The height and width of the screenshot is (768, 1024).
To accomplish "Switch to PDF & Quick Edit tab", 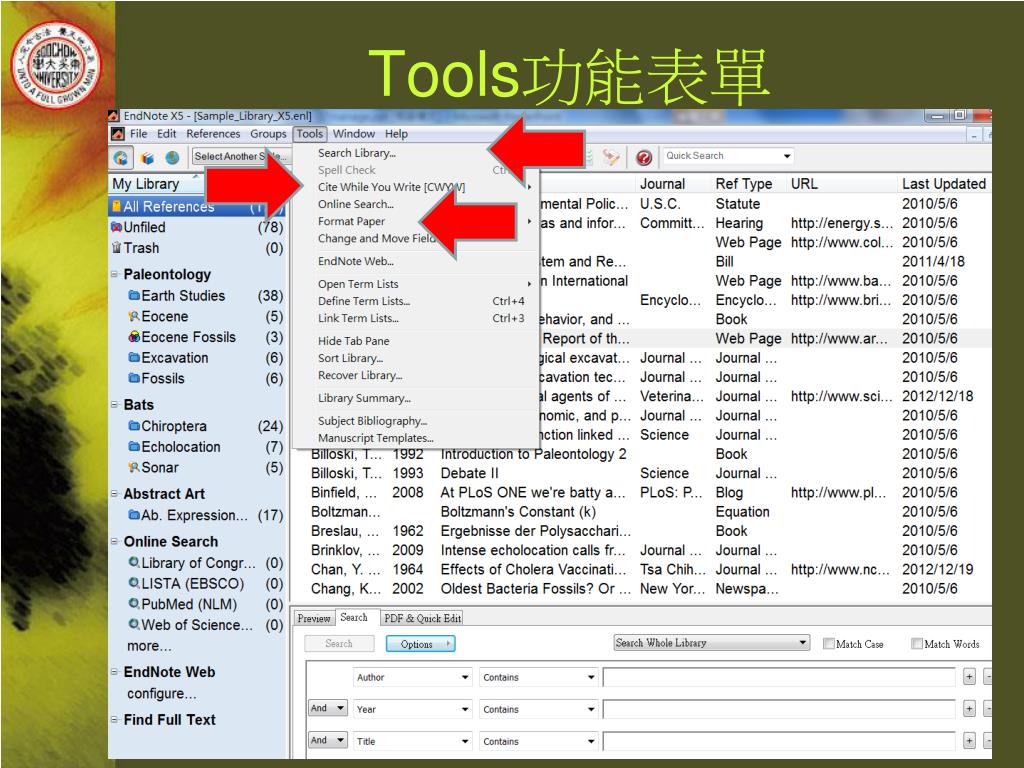I will coord(423,618).
